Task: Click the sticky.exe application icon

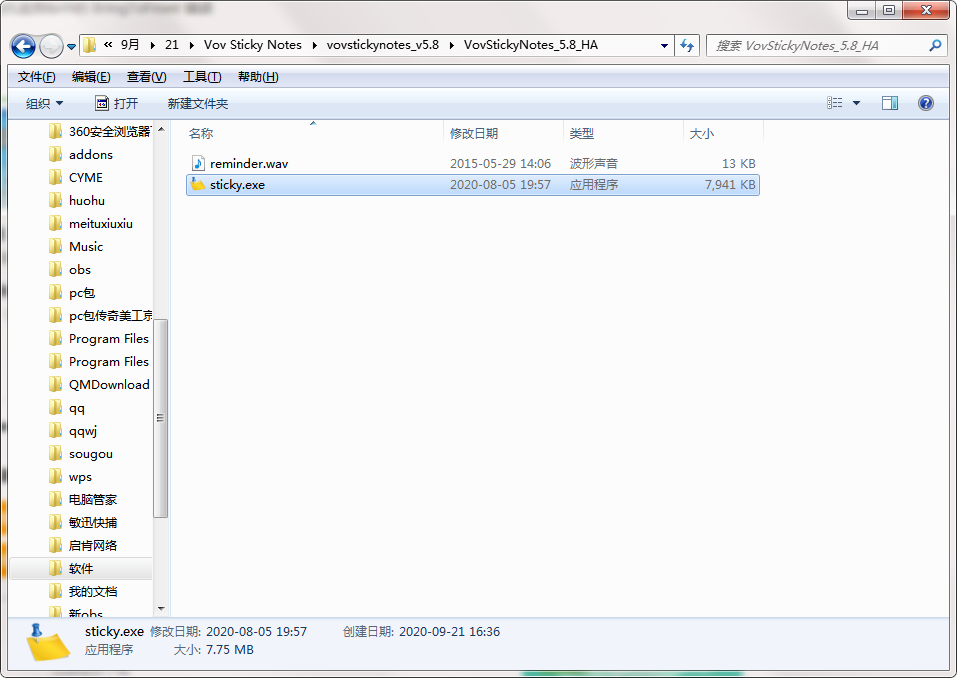Action: [x=198, y=184]
